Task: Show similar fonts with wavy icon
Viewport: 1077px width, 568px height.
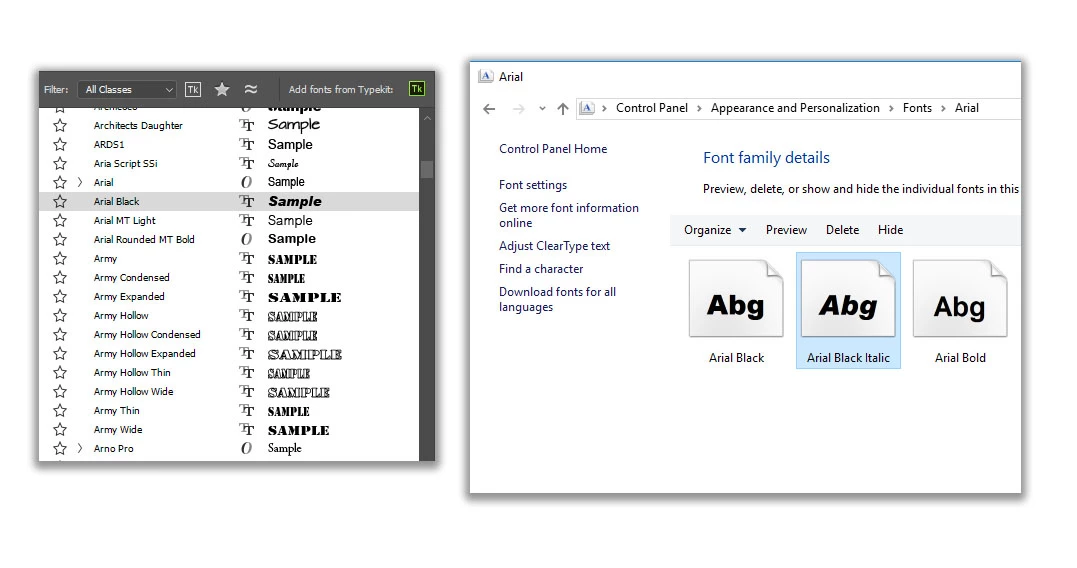Action: (251, 89)
